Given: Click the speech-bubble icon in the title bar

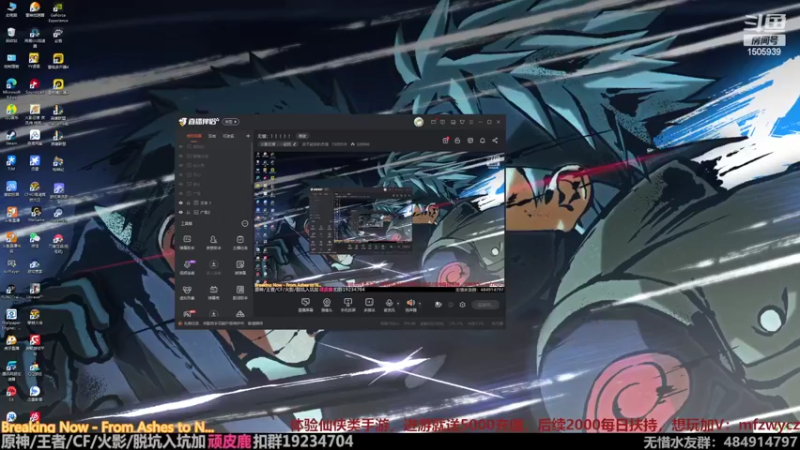Looking at the screenshot, I should pyautogui.click(x=443, y=122).
